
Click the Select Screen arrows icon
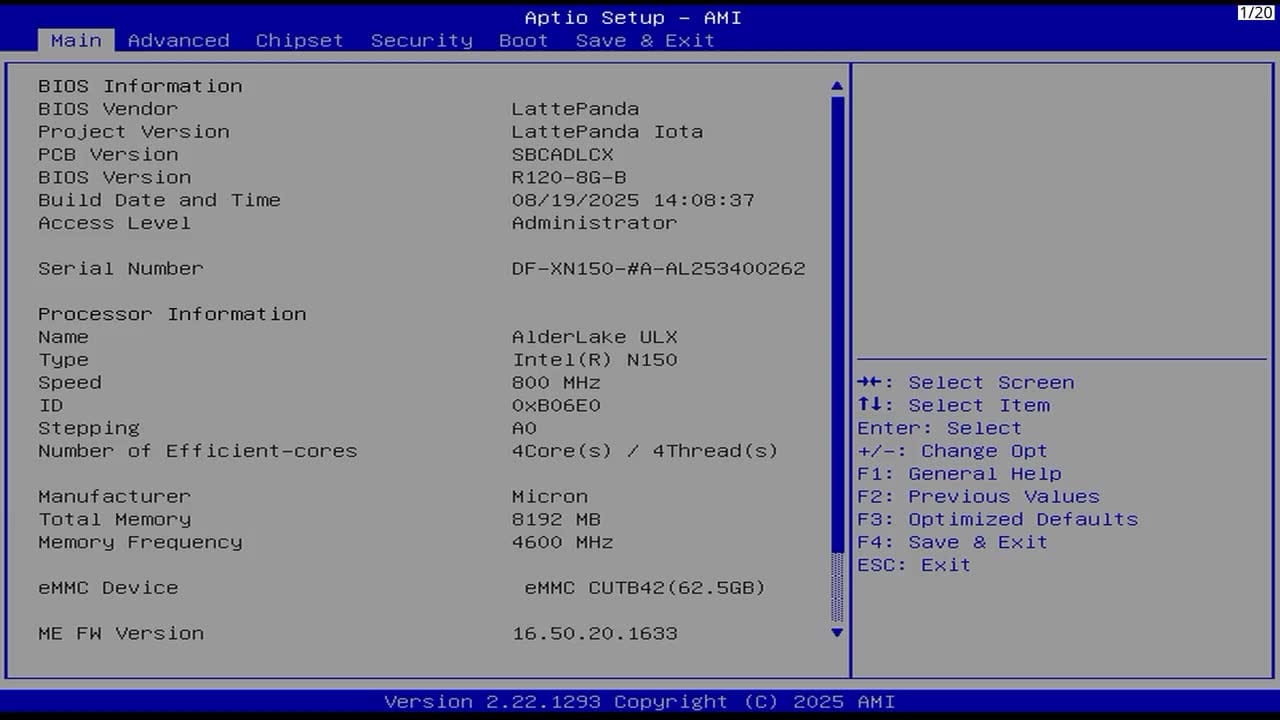click(x=868, y=382)
